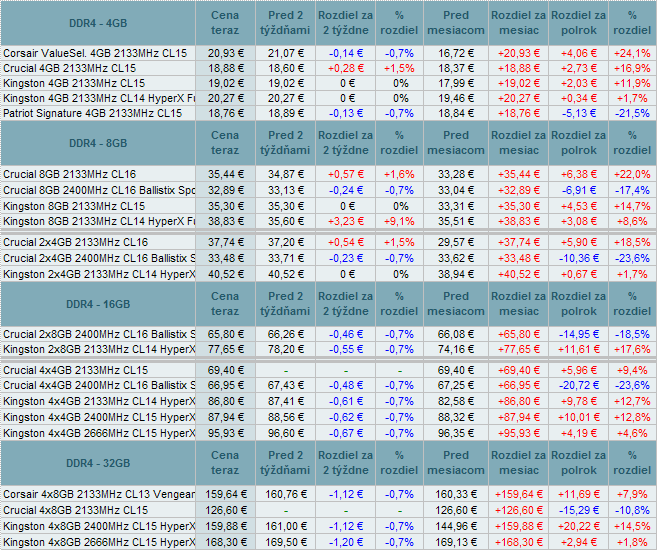Select the "DDR4 - 16GB" section header

click(98, 304)
